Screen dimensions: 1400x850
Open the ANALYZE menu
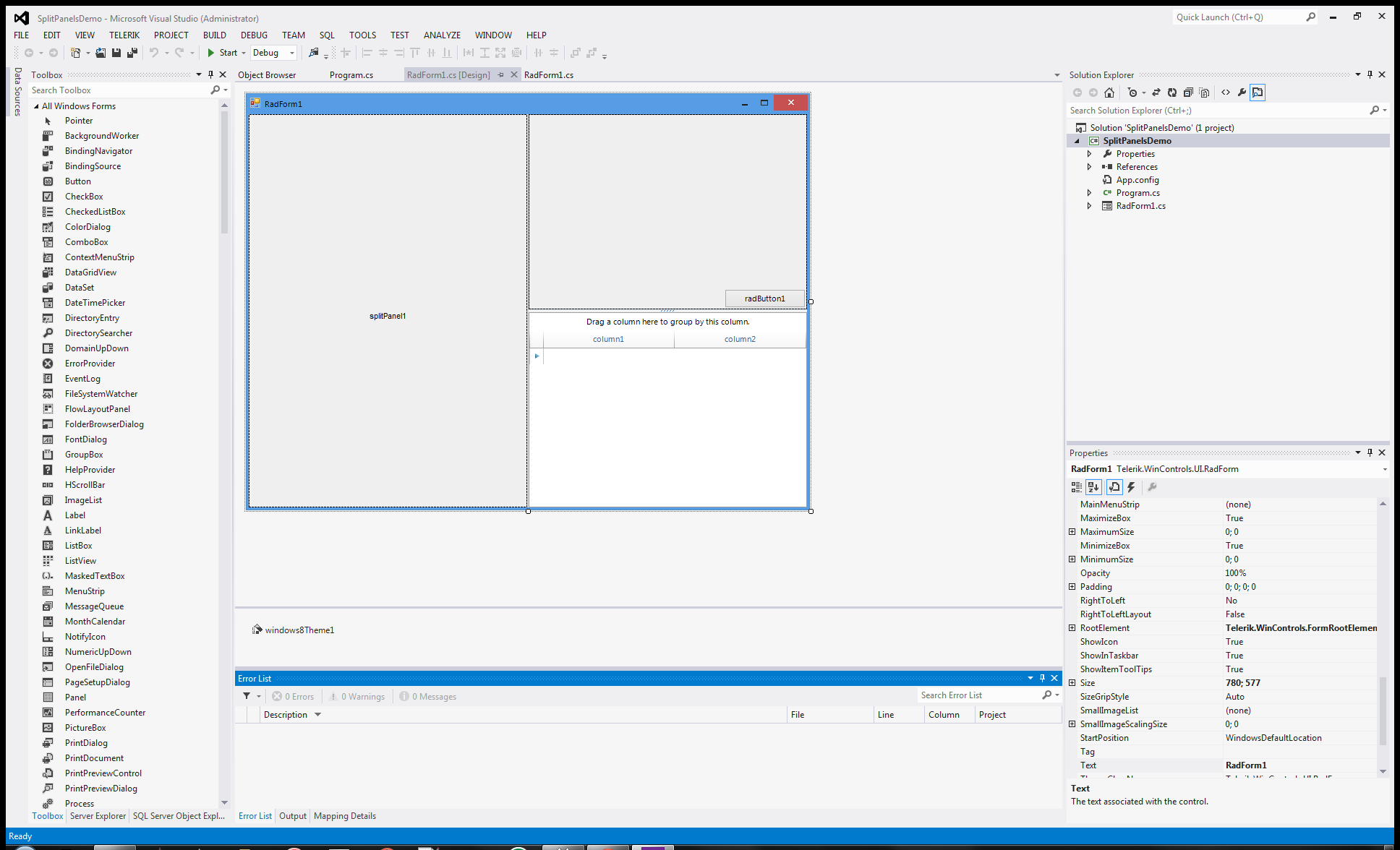(443, 35)
